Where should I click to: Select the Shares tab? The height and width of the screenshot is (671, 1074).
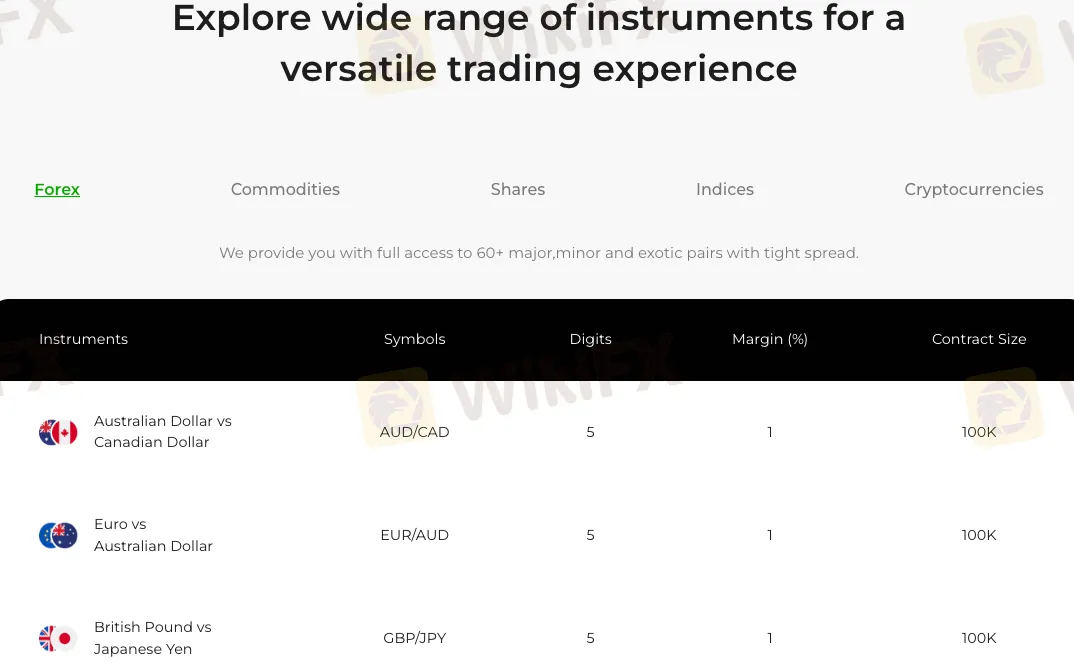518,189
